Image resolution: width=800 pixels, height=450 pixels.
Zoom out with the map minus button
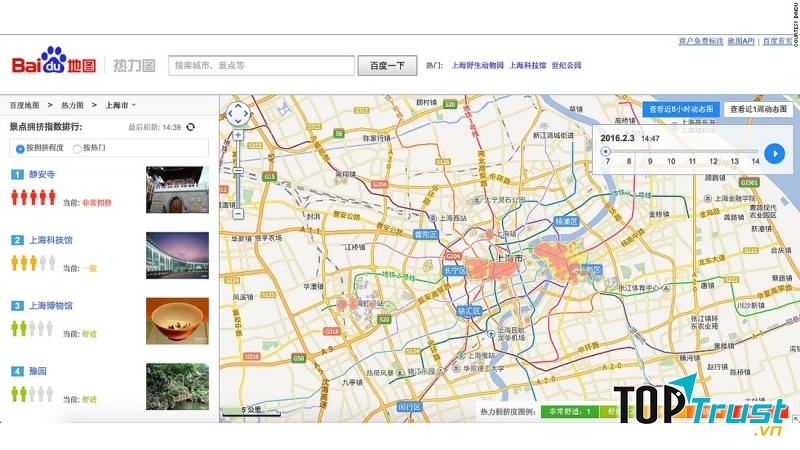point(238,213)
